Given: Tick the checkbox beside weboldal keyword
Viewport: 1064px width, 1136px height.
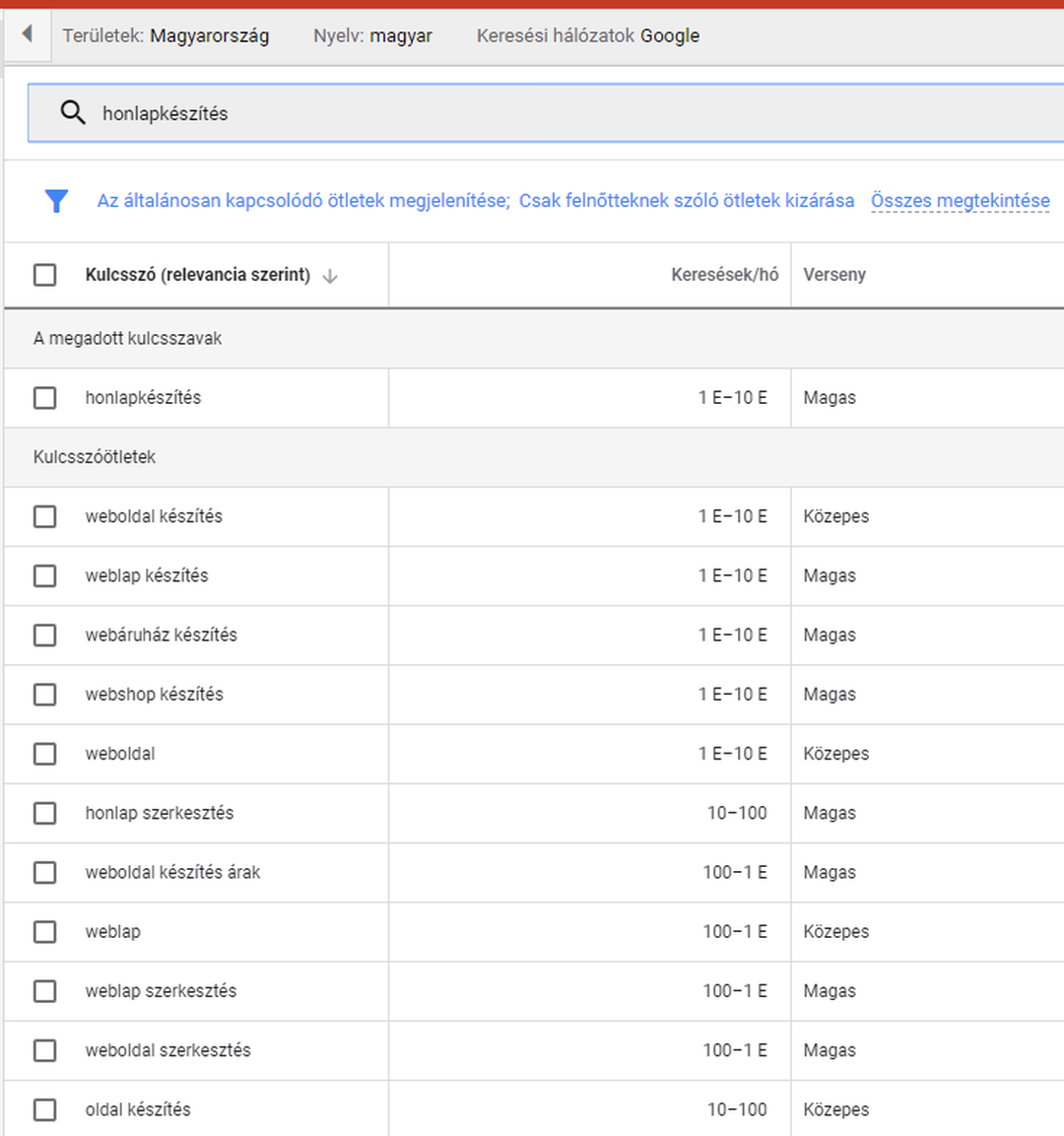Looking at the screenshot, I should click(x=45, y=754).
